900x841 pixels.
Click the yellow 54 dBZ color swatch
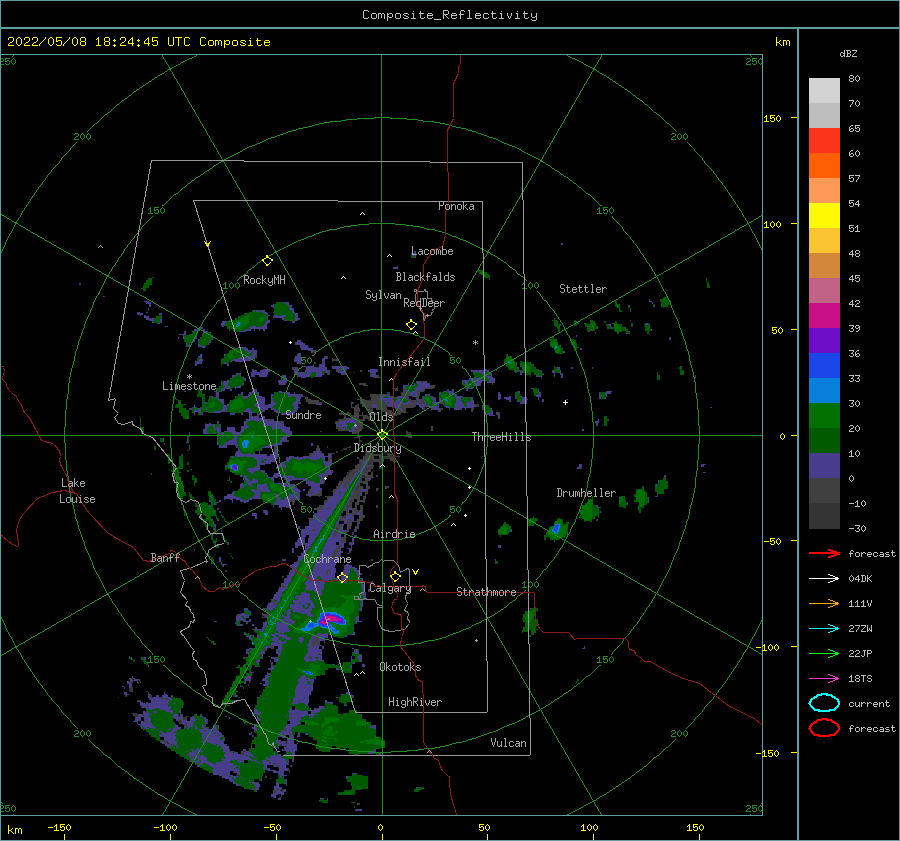[x=824, y=215]
